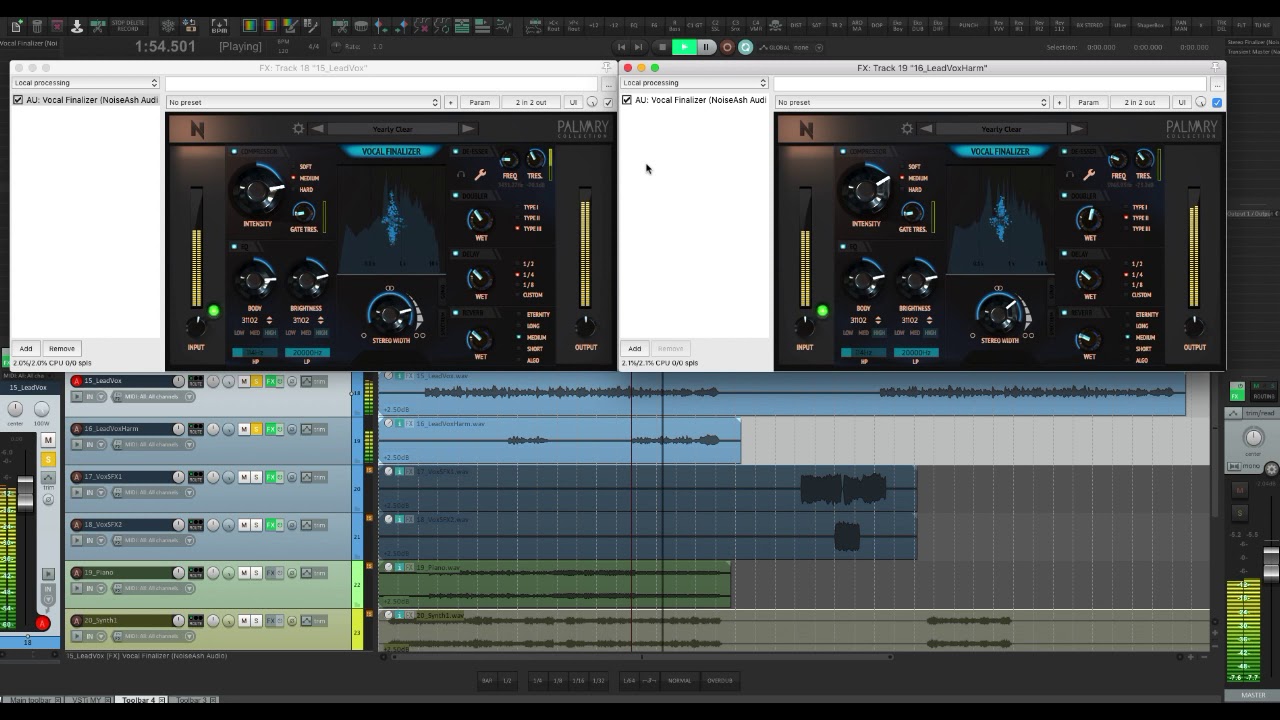1280x720 pixels.
Task: Click Stereo Width knob in LeadVoxHarm plugin
Action: (998, 313)
